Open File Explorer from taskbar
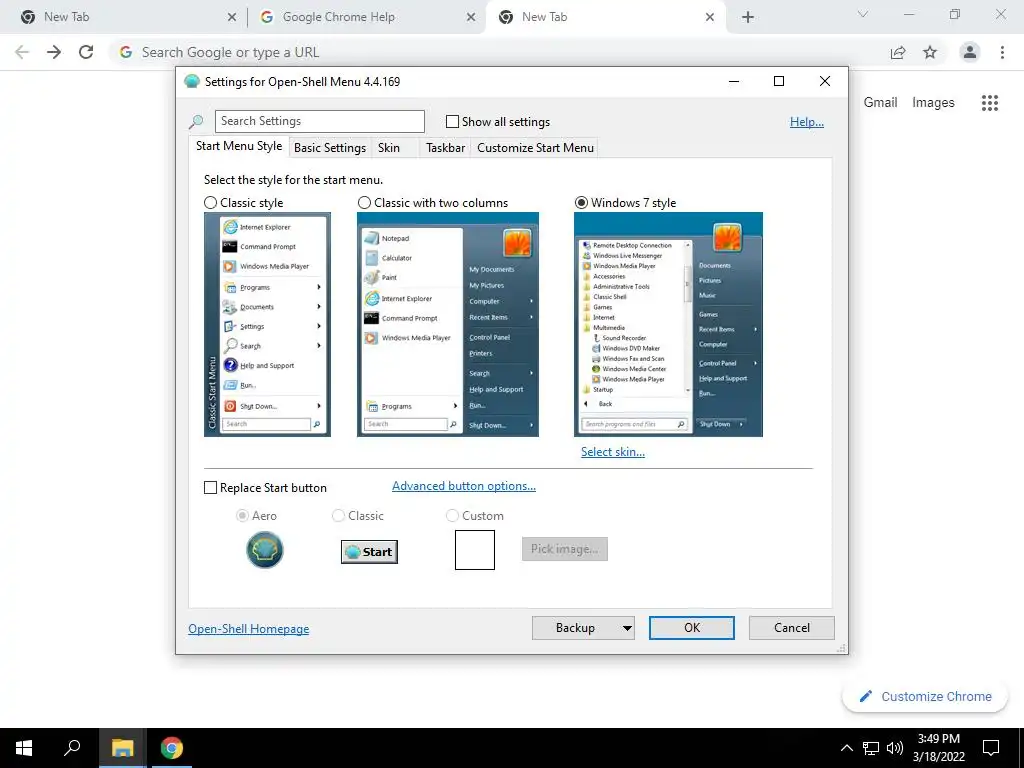The image size is (1024, 768). point(122,748)
